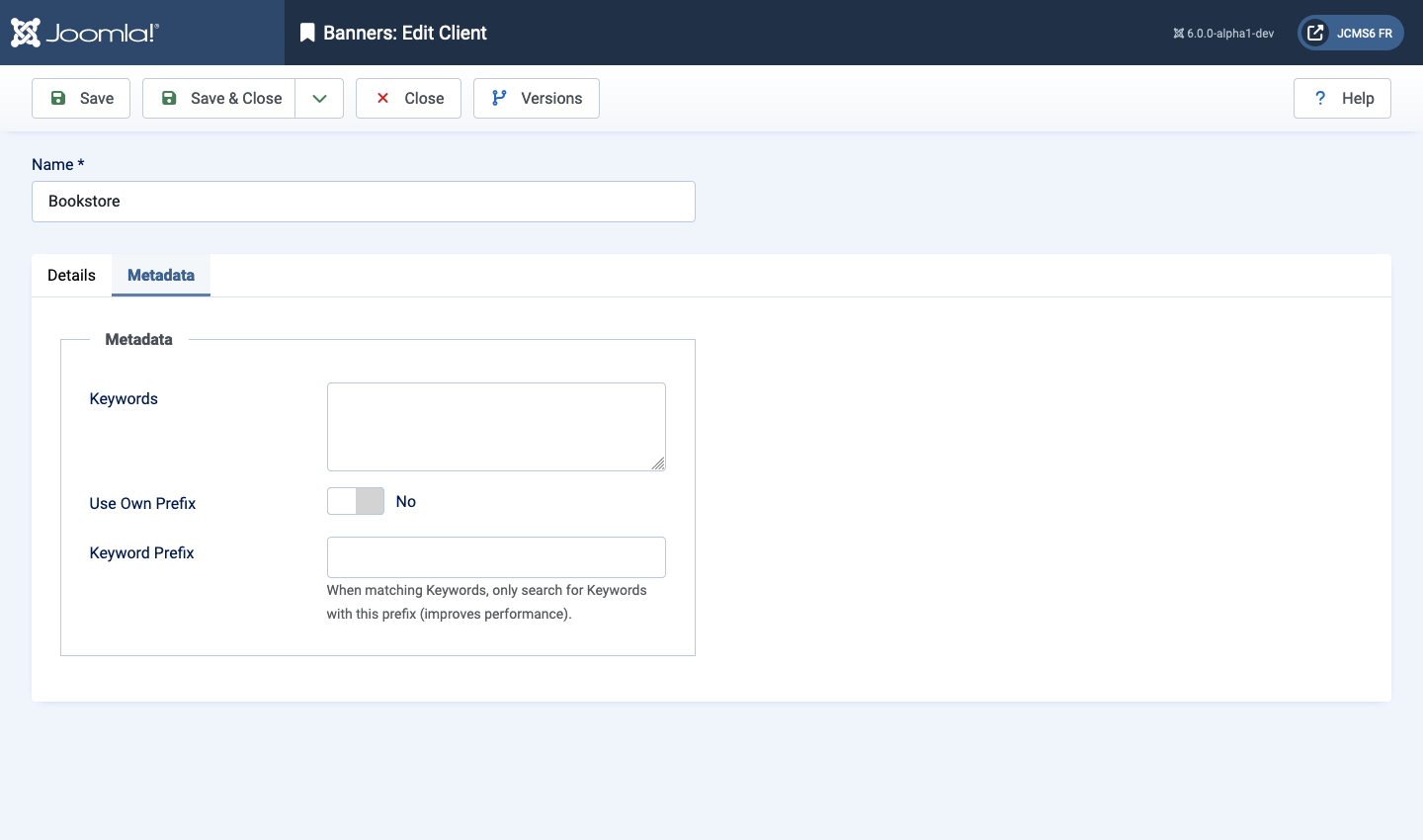Click the Close button with red X
This screenshot has height=840, width=1423.
(x=408, y=98)
